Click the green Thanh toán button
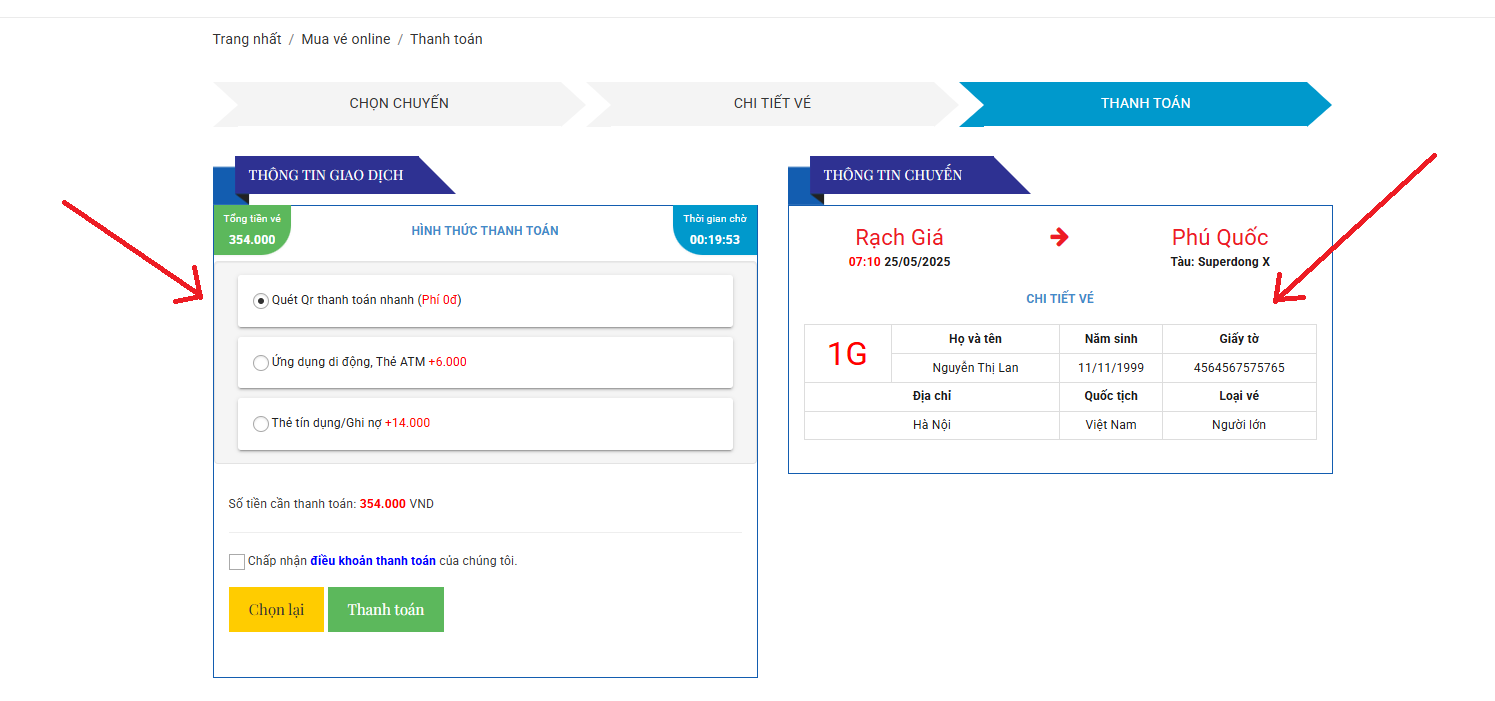The width and height of the screenshot is (1495, 701). 386,609
